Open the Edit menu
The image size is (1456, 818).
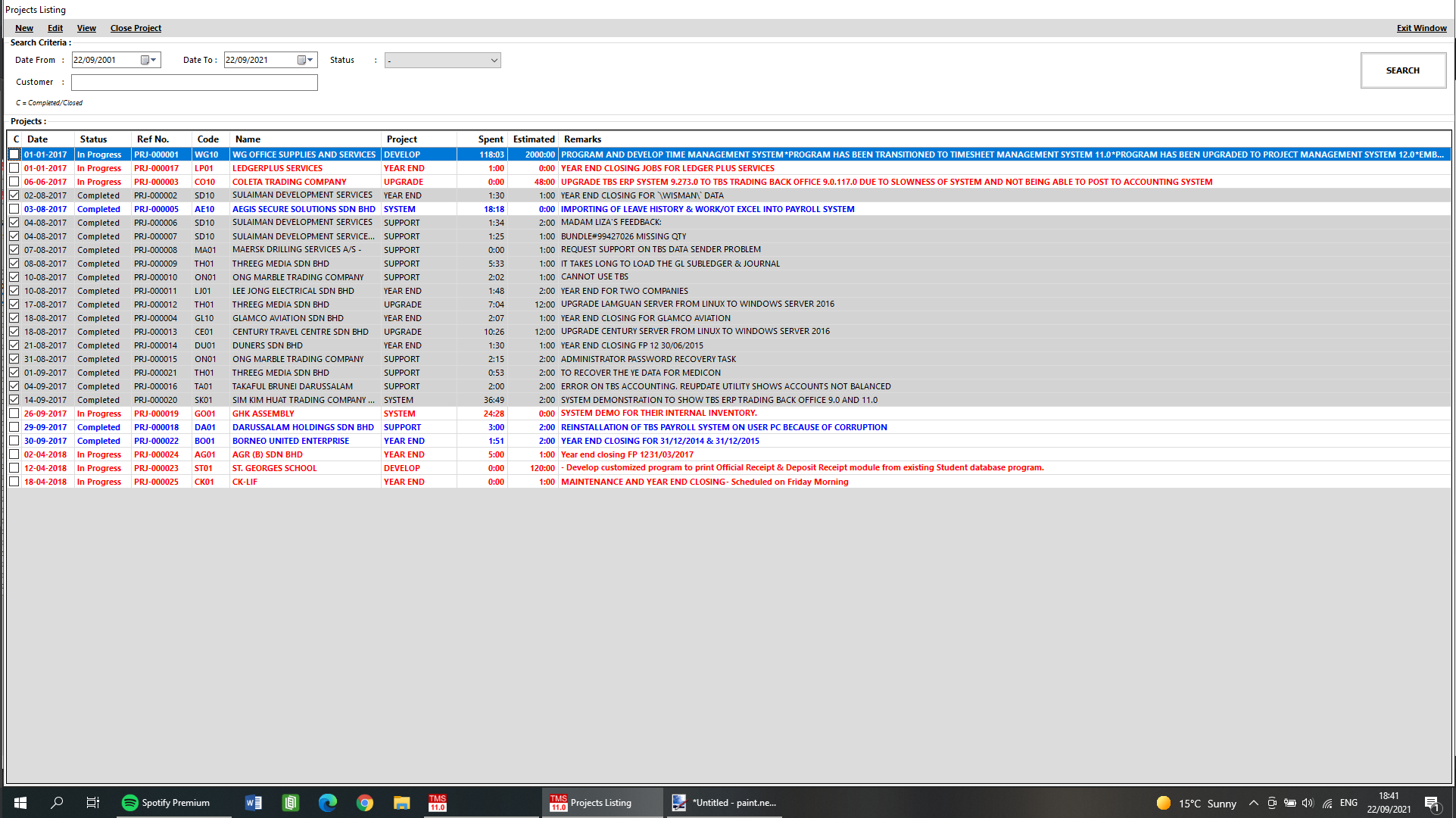pos(55,28)
